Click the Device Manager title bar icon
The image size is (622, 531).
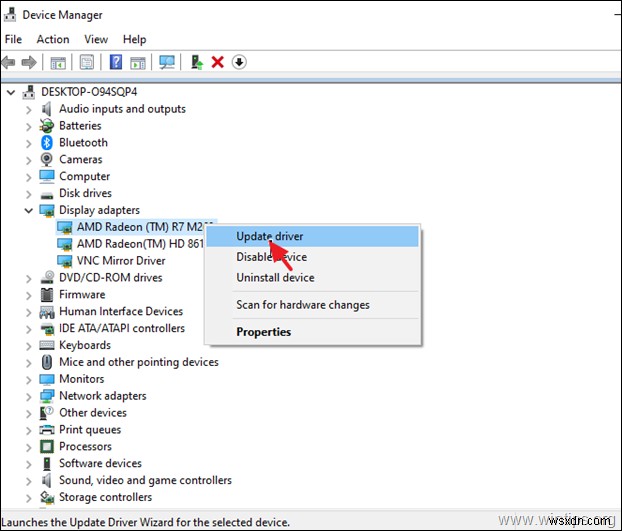coord(10,15)
